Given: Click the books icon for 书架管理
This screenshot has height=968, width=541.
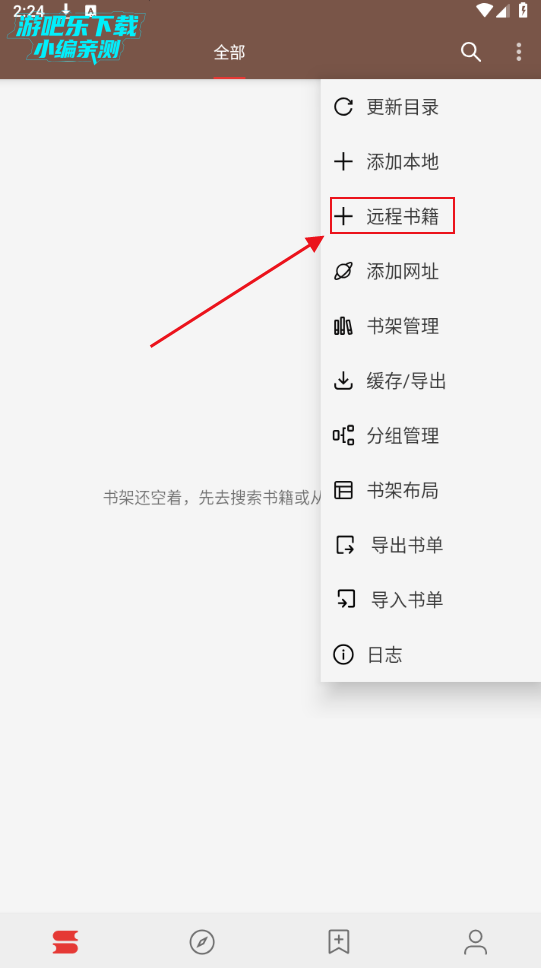Looking at the screenshot, I should 343,326.
